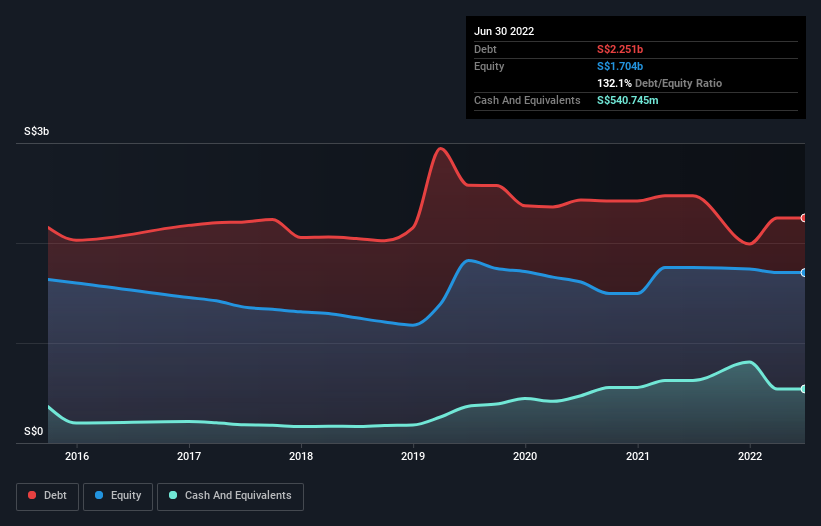Click the S$0 y-axis label
821x526 pixels.
tap(34, 432)
